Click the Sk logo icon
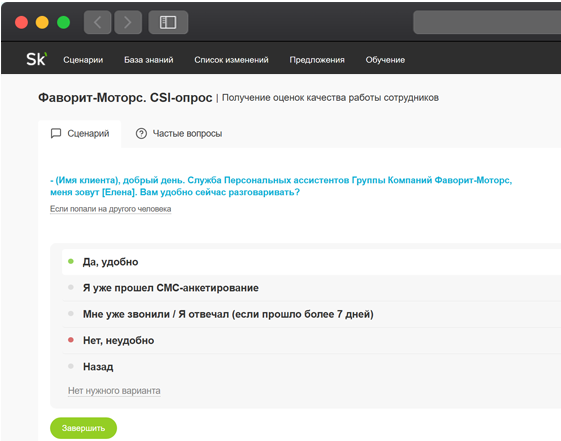 pos(36,59)
